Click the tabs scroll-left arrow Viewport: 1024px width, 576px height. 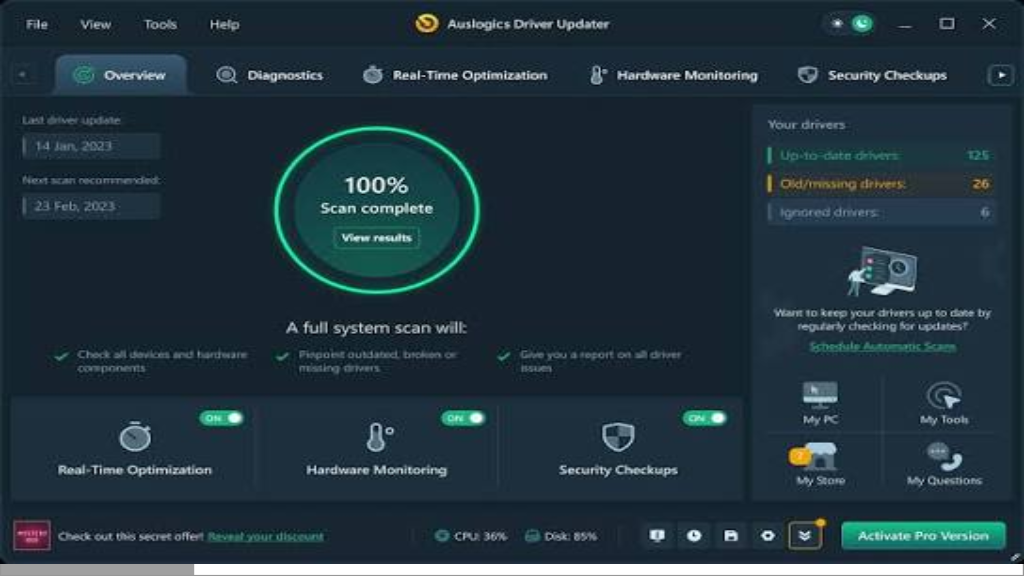point(22,75)
